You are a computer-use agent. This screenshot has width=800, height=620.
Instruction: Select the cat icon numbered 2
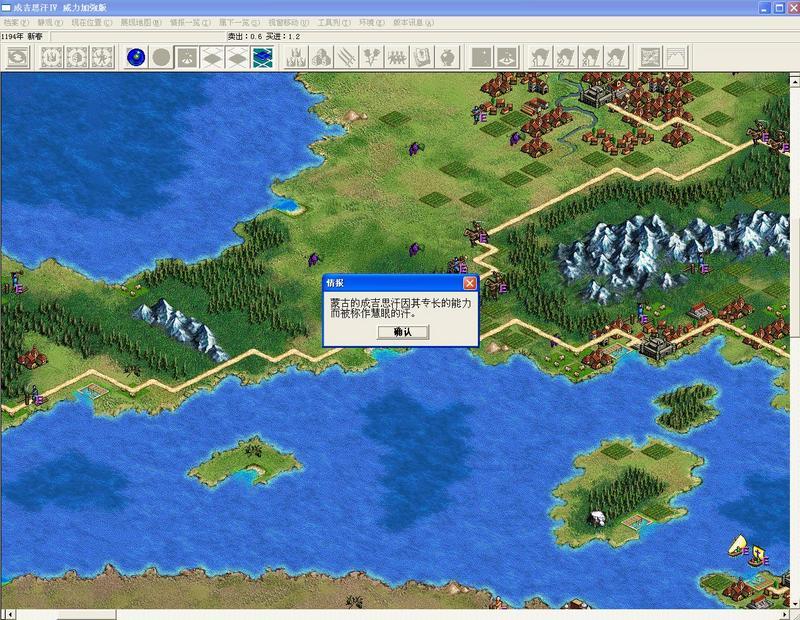(x=566, y=57)
